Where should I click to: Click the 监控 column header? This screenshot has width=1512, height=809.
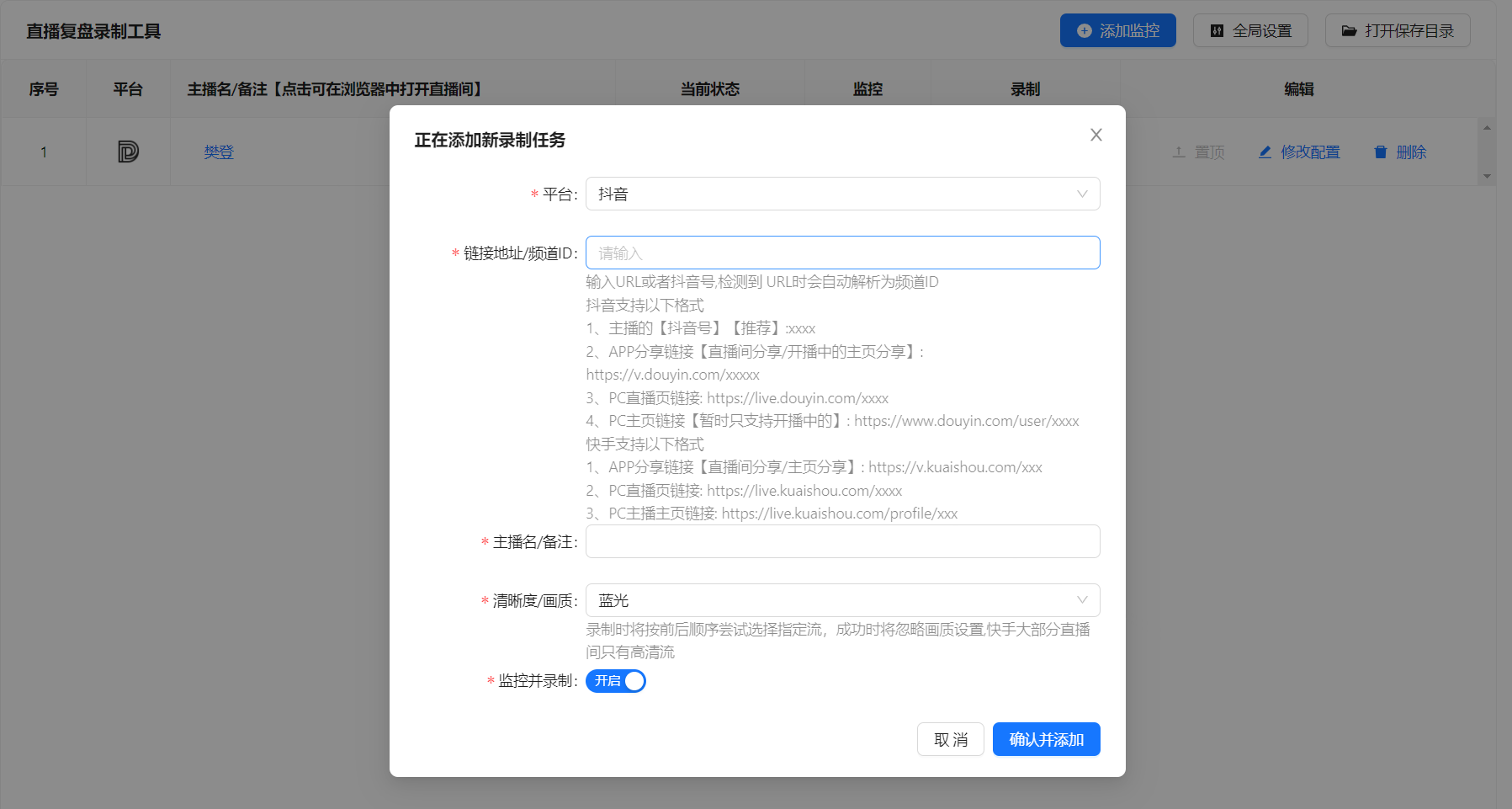[x=867, y=88]
